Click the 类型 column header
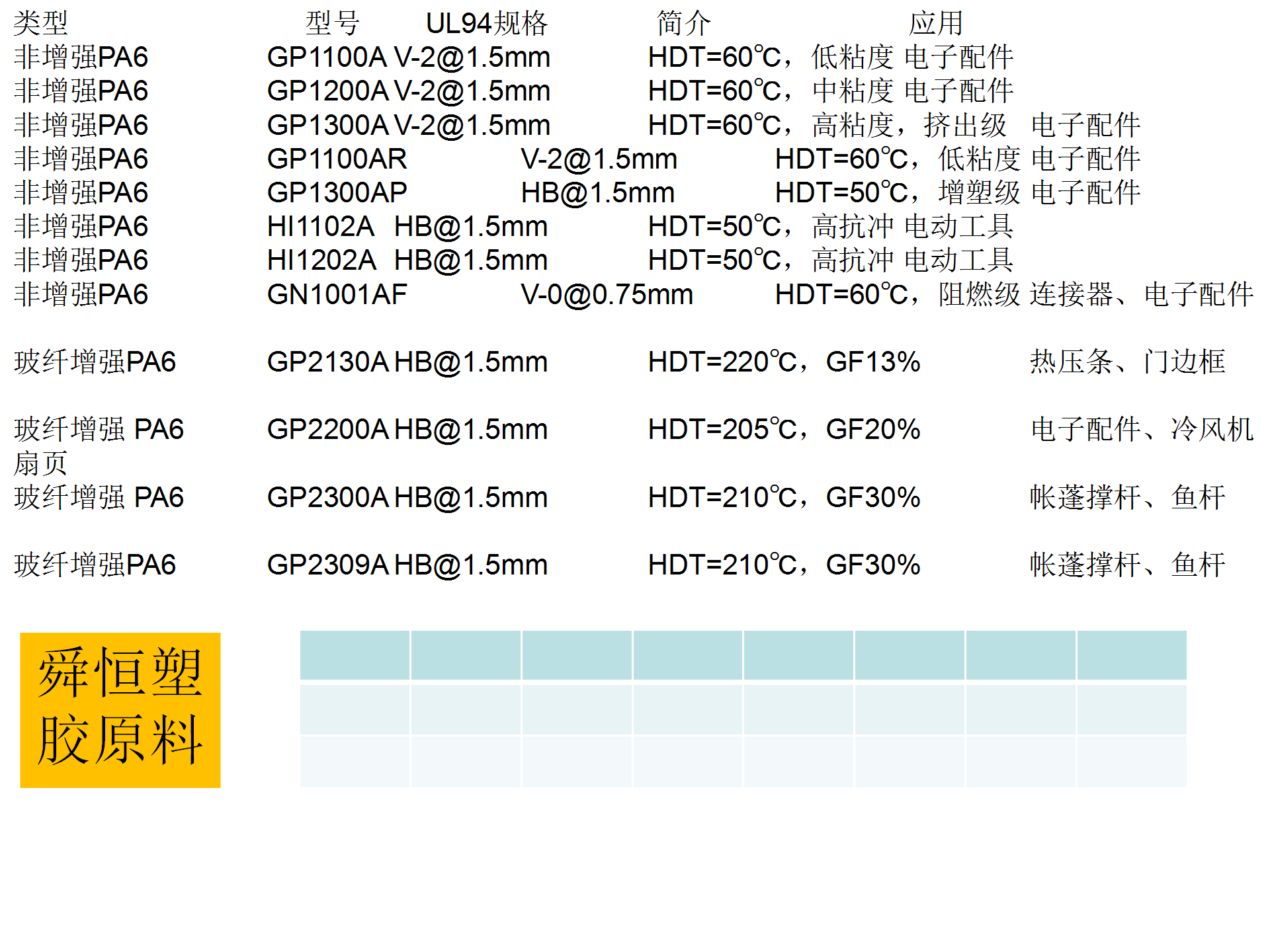The image size is (1270, 952). [x=40, y=24]
